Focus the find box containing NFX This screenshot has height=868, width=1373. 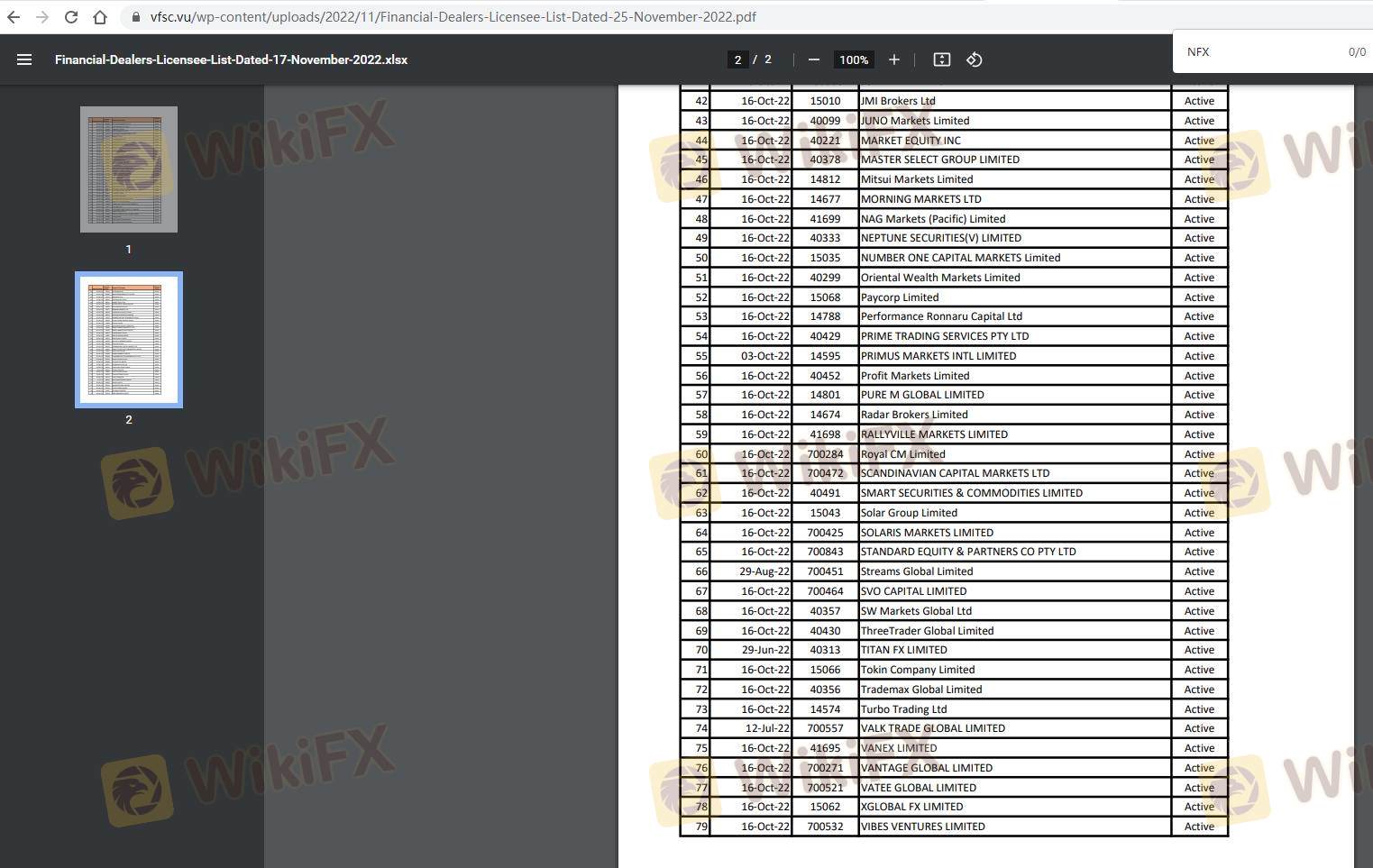[x=1262, y=51]
